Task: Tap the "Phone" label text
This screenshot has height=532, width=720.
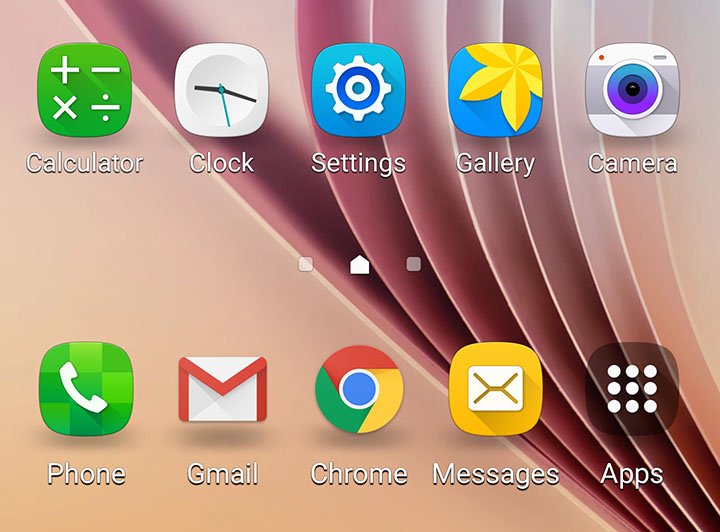Action: 86,474
